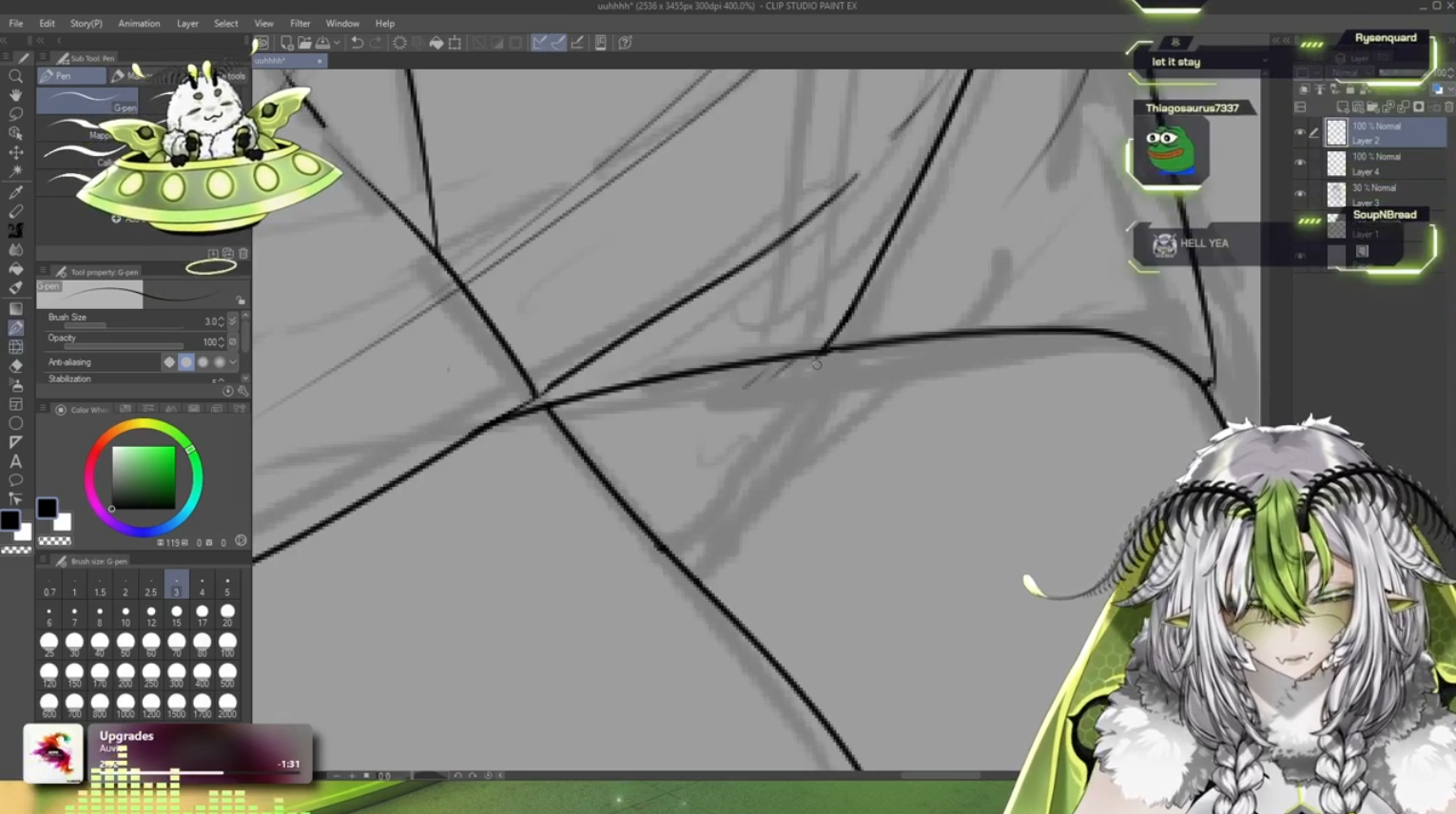Screen dimensions: 1456x814
Task: Click the New file toolbar icon
Action: [286, 43]
